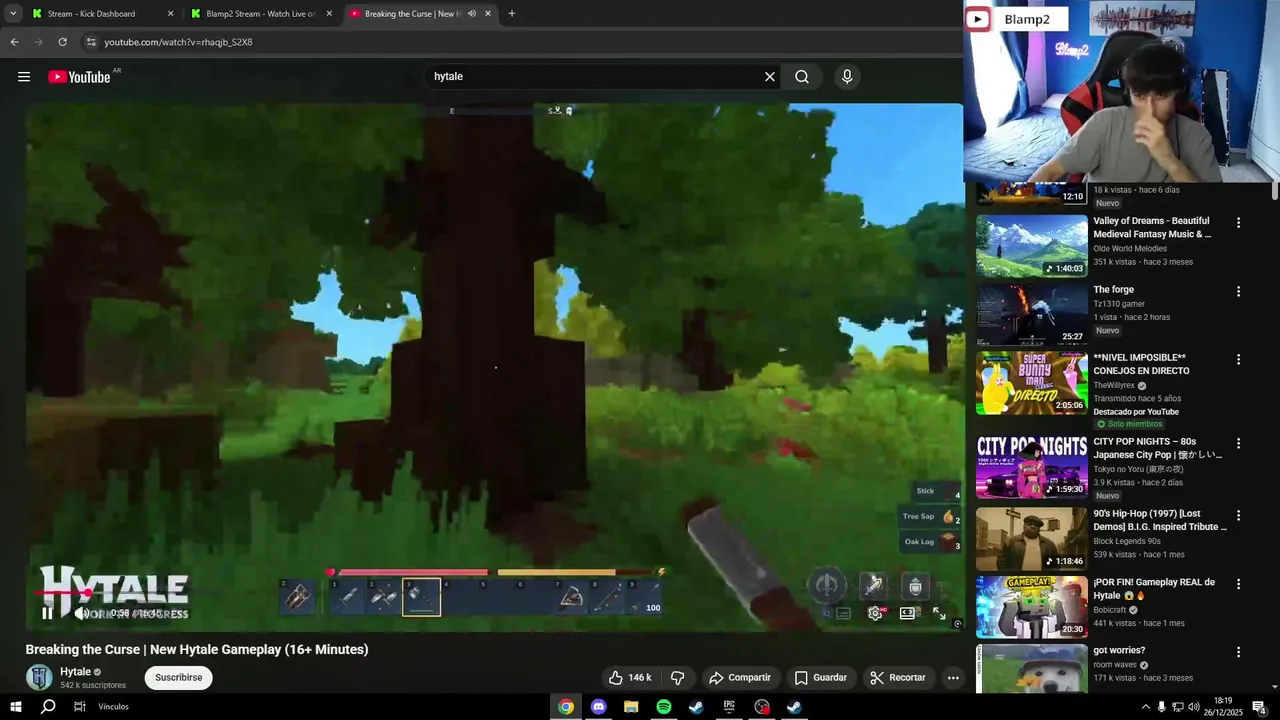1280x720 pixels.
Task: Mute the video player volume
Action: [x=82, y=613]
